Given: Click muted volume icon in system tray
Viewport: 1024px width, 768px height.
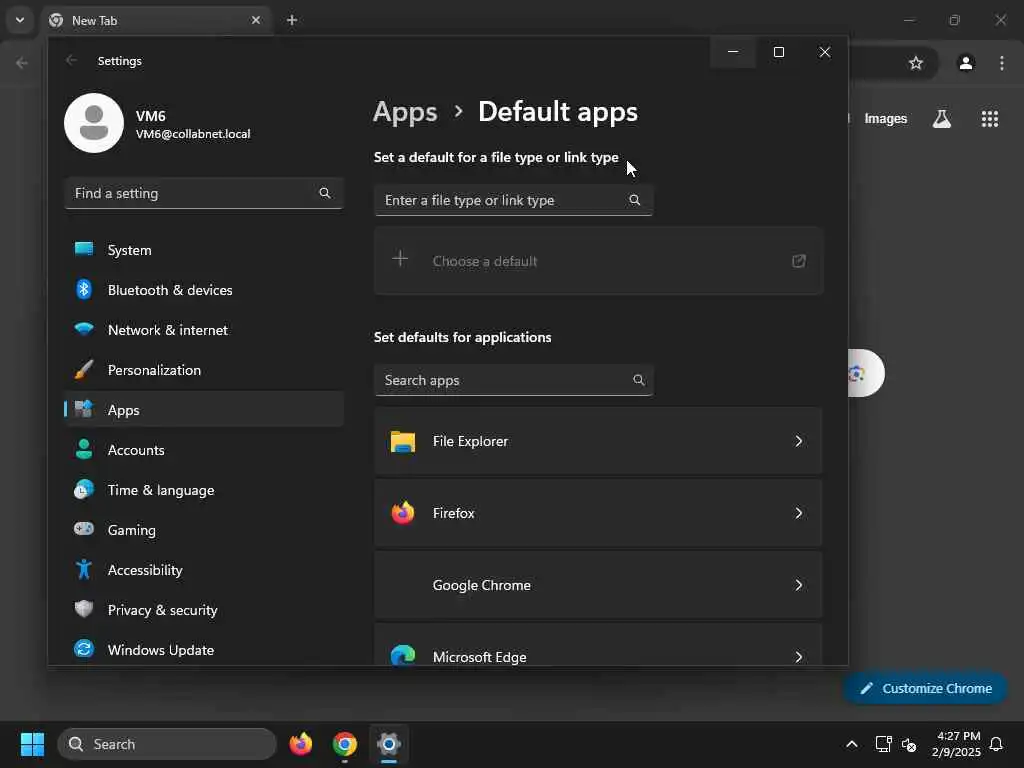Looking at the screenshot, I should [909, 744].
